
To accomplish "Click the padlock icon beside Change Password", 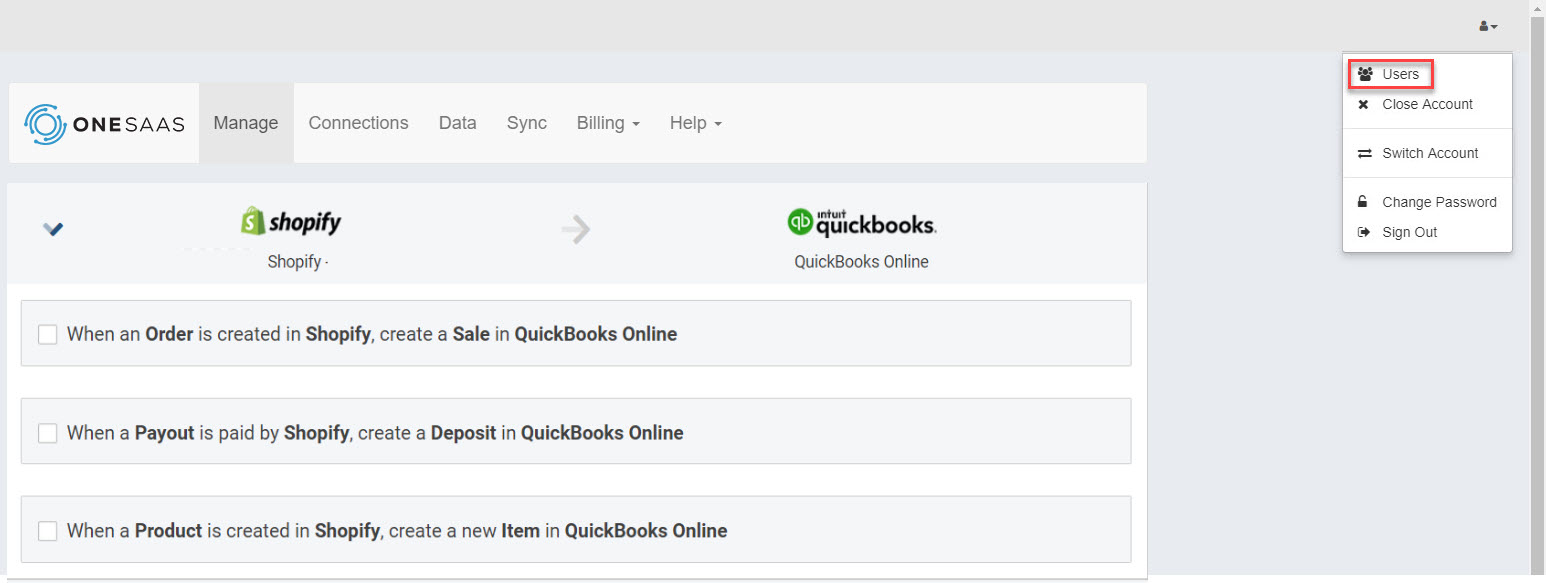I will click(1362, 201).
